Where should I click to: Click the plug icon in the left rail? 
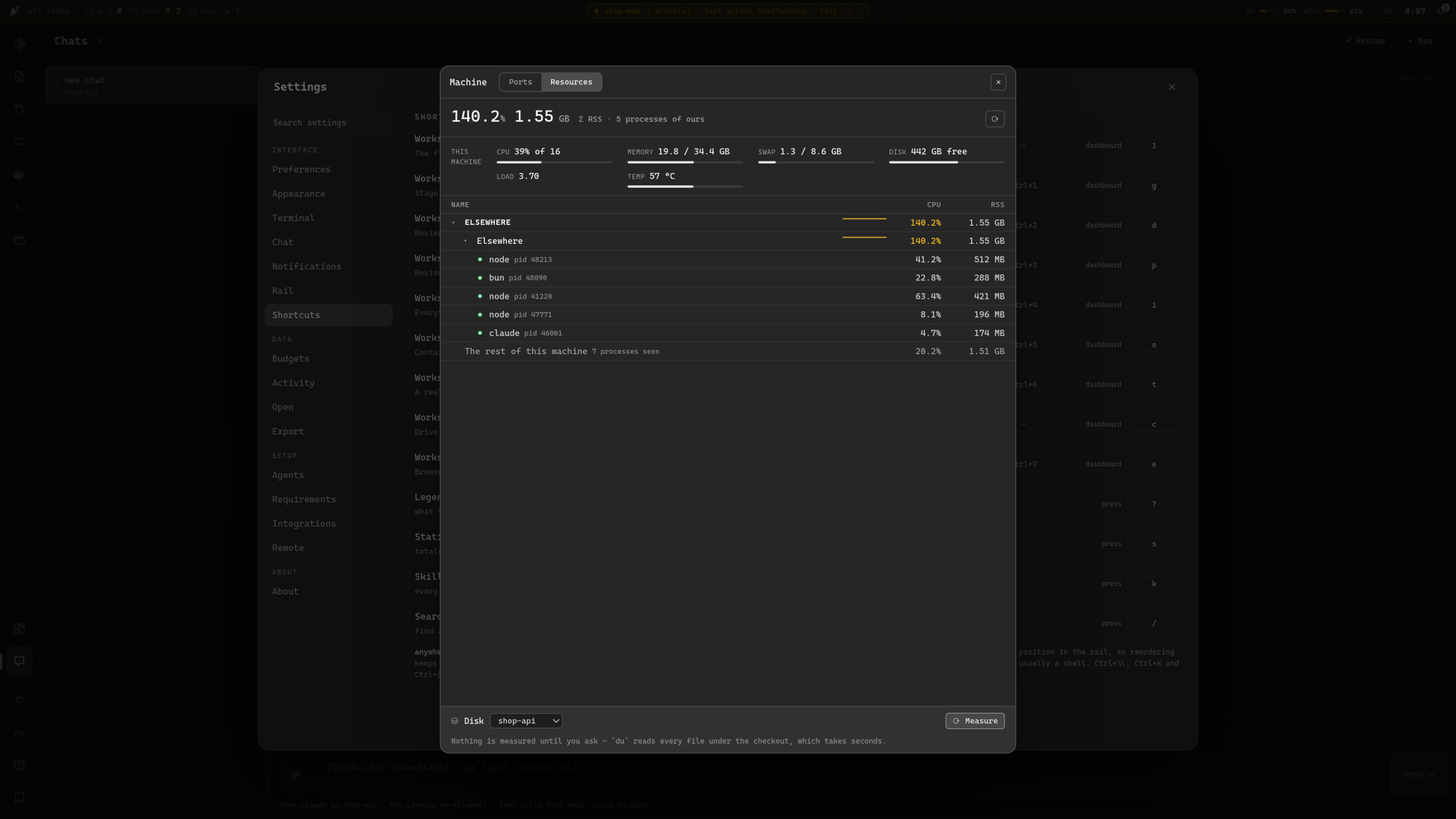point(19,700)
